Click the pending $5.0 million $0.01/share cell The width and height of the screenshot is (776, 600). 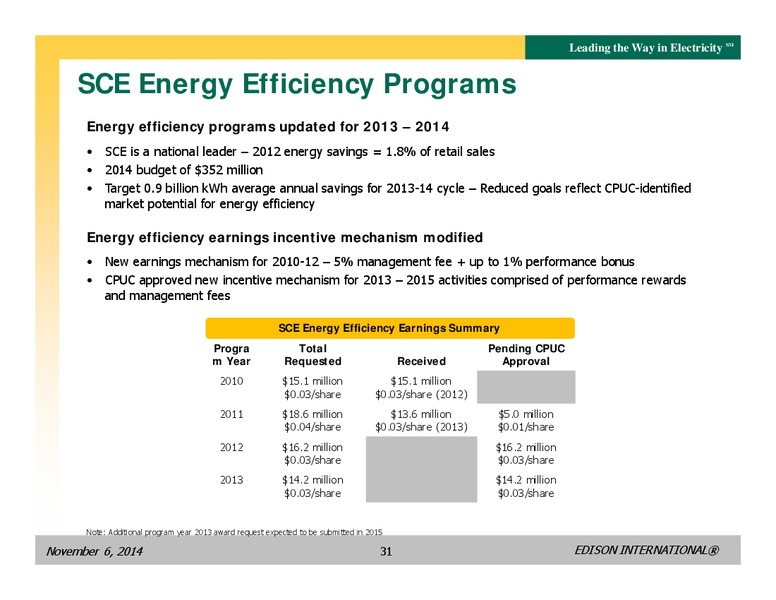[x=526, y=420]
